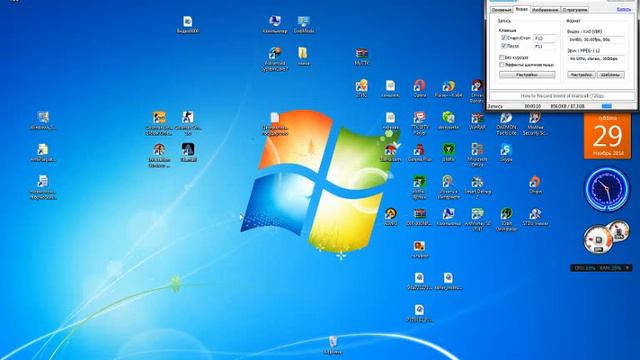Launch the AIMP3 player shortcut

coord(391,216)
